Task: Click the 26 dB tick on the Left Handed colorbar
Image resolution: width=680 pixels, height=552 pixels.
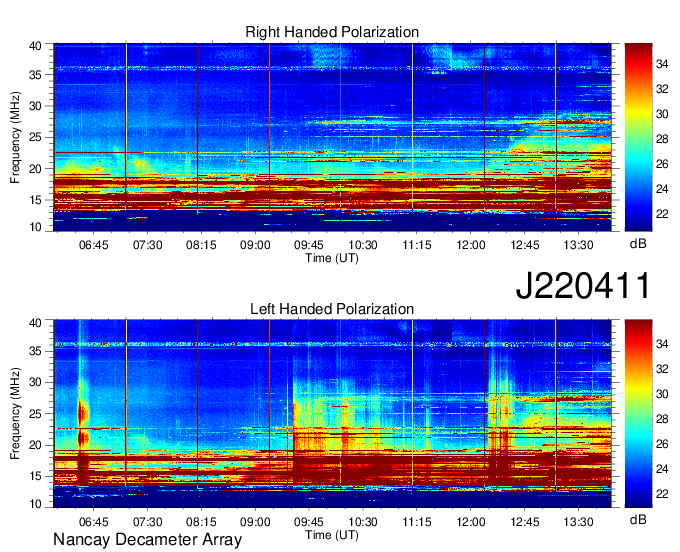Action: coord(662,444)
